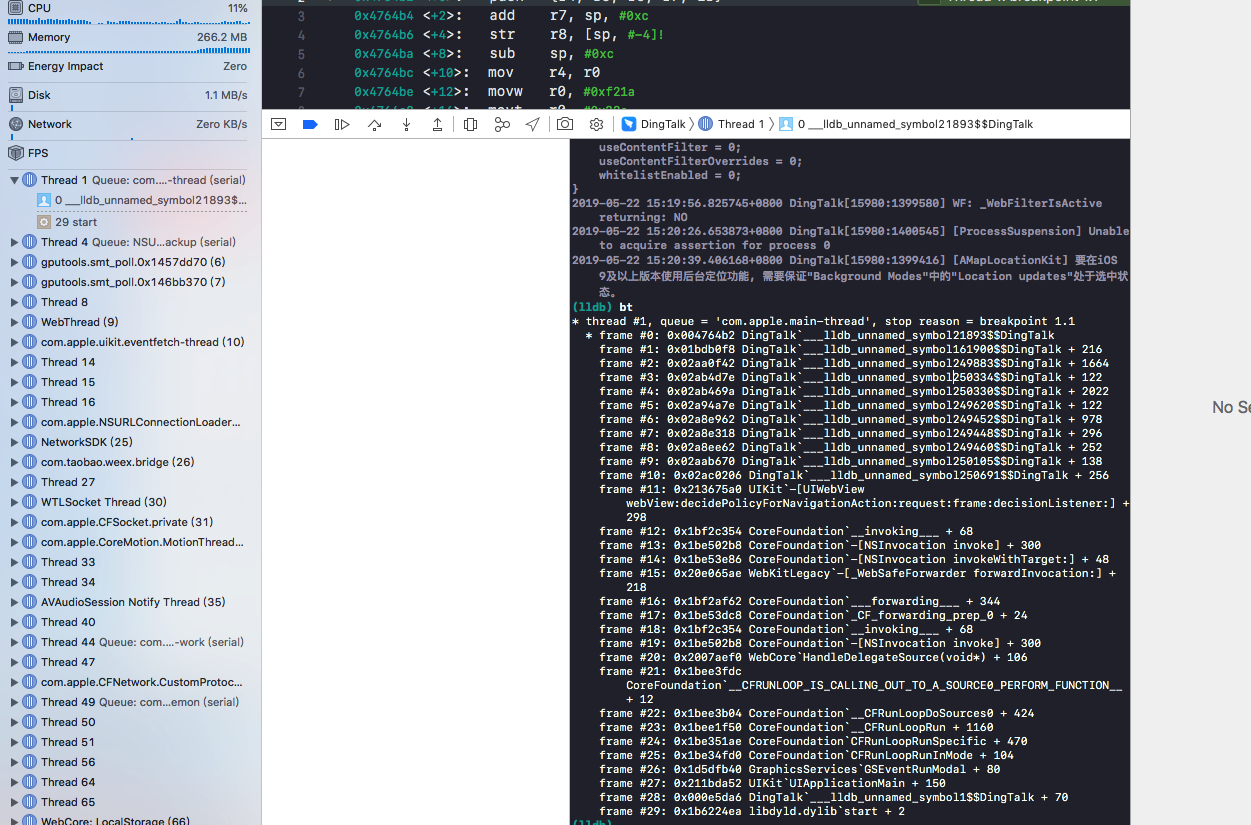Toggle the debug area visibility

[x=278, y=124]
